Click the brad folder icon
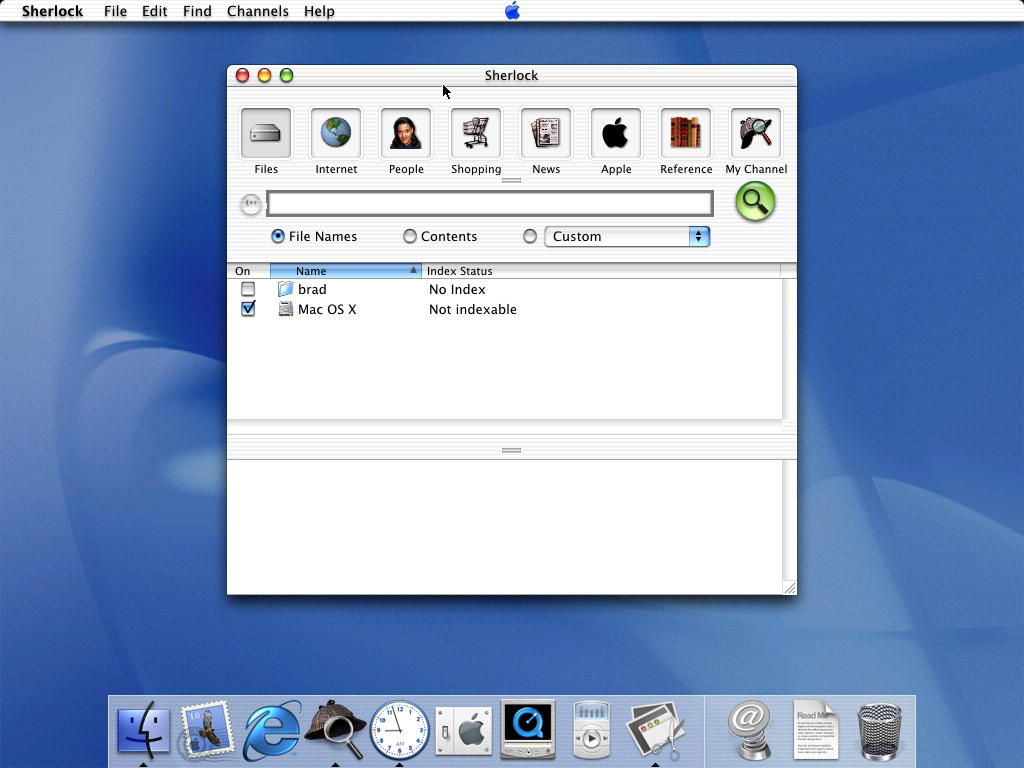 pyautogui.click(x=285, y=289)
